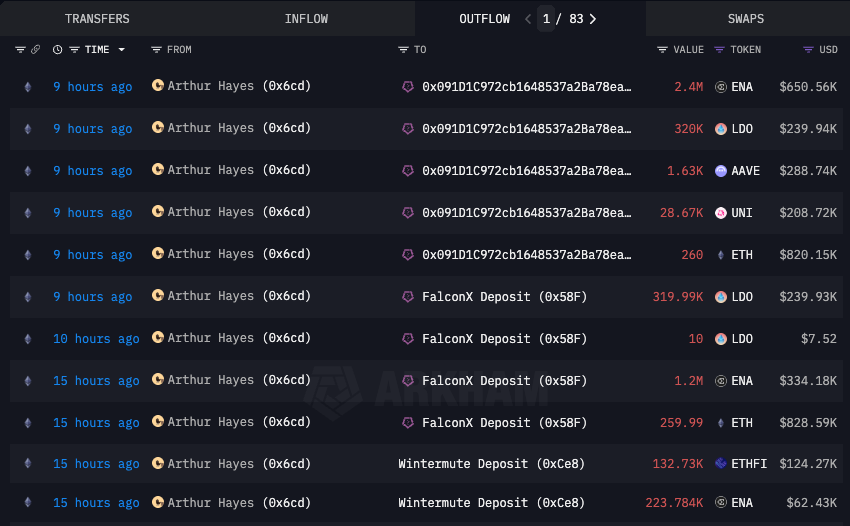The width and height of the screenshot is (850, 526).
Task: Click the clock icon beside TIME
Action: (57, 50)
